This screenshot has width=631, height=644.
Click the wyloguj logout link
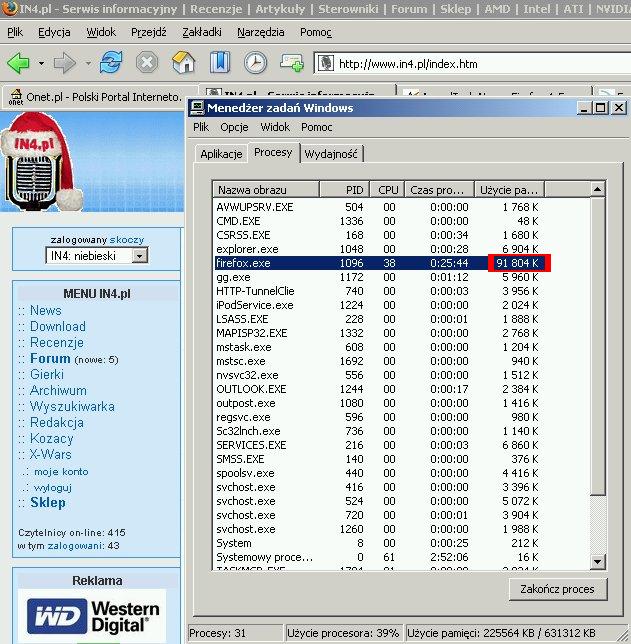click(x=53, y=488)
